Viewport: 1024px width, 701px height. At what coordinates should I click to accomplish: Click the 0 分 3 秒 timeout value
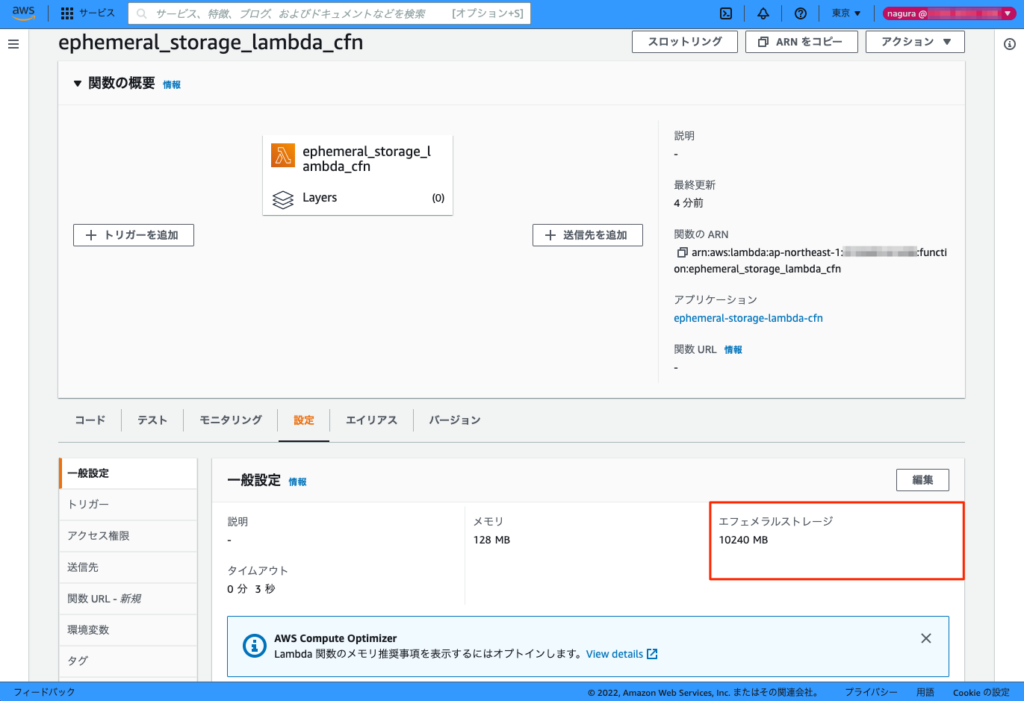pyautogui.click(x=251, y=589)
